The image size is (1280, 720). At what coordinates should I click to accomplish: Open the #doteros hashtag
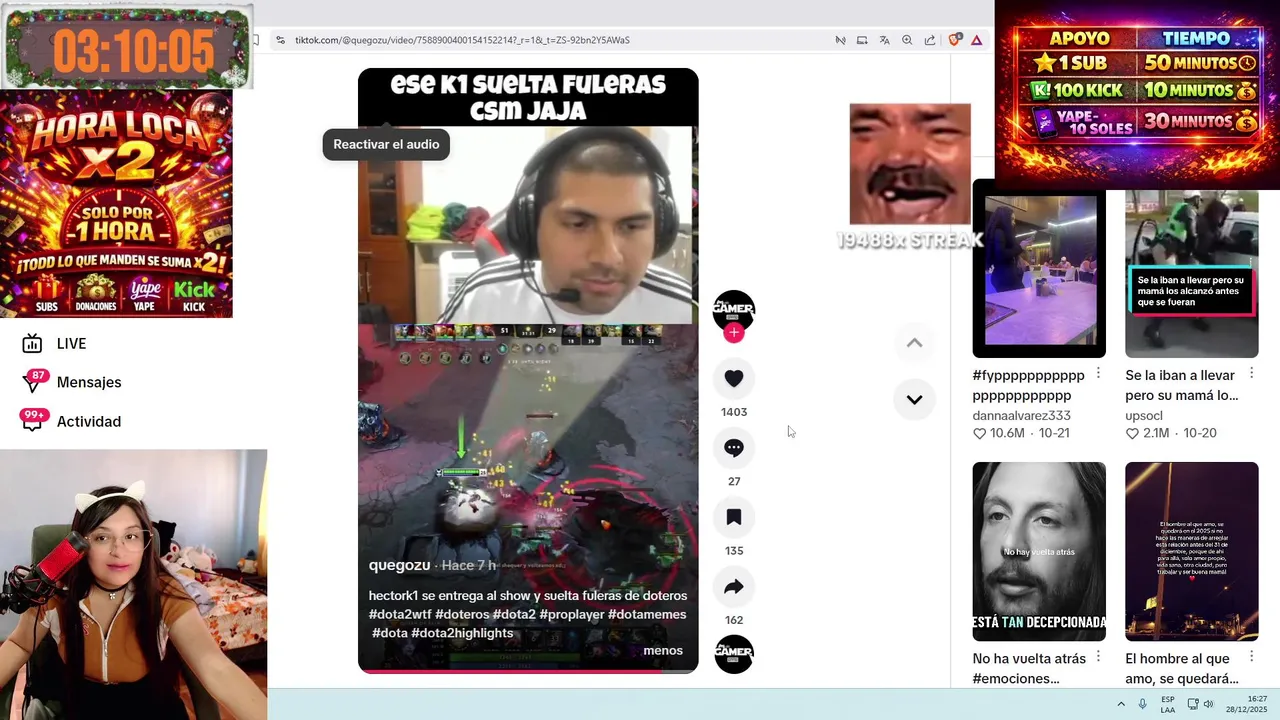tap(462, 614)
